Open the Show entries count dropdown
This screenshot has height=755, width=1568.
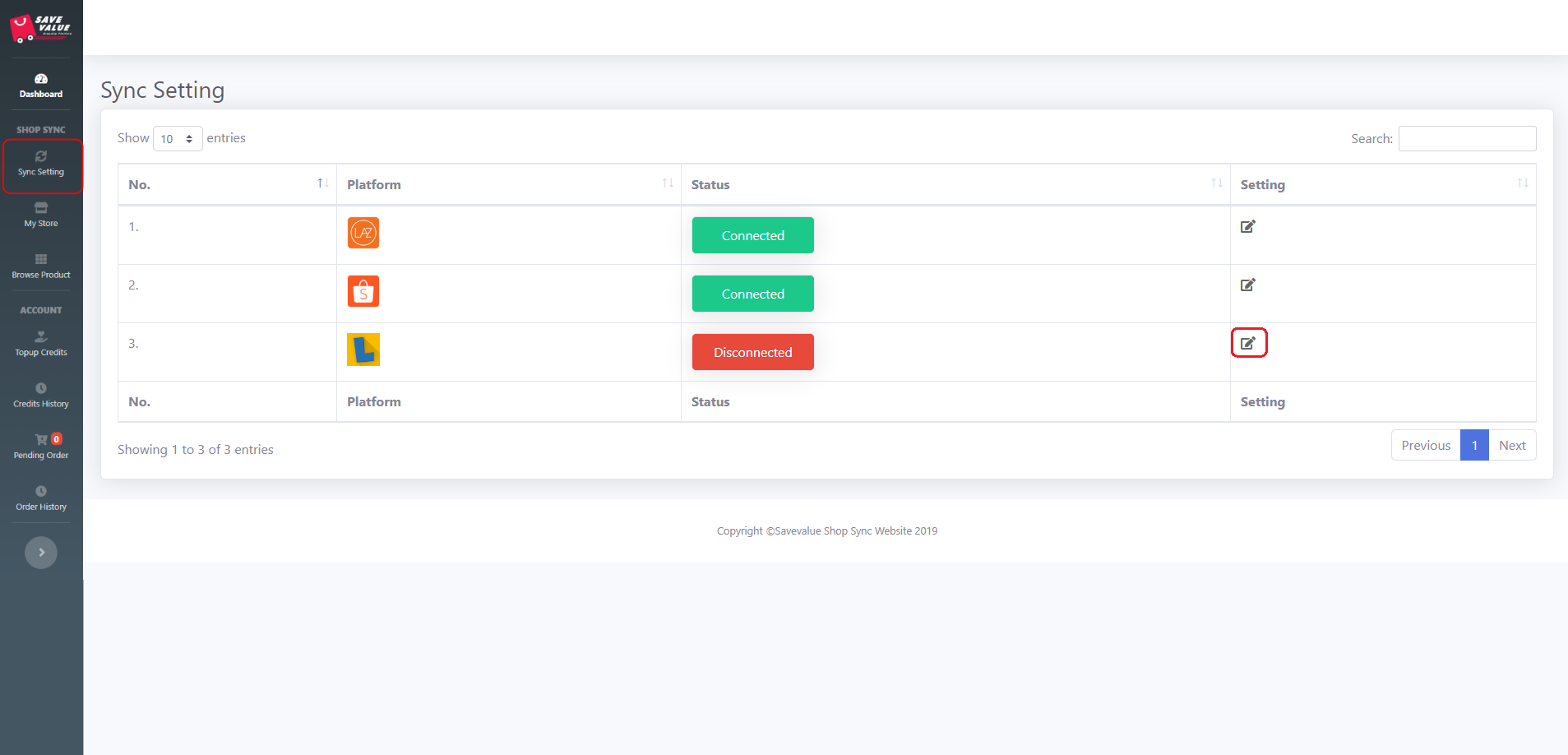(178, 139)
